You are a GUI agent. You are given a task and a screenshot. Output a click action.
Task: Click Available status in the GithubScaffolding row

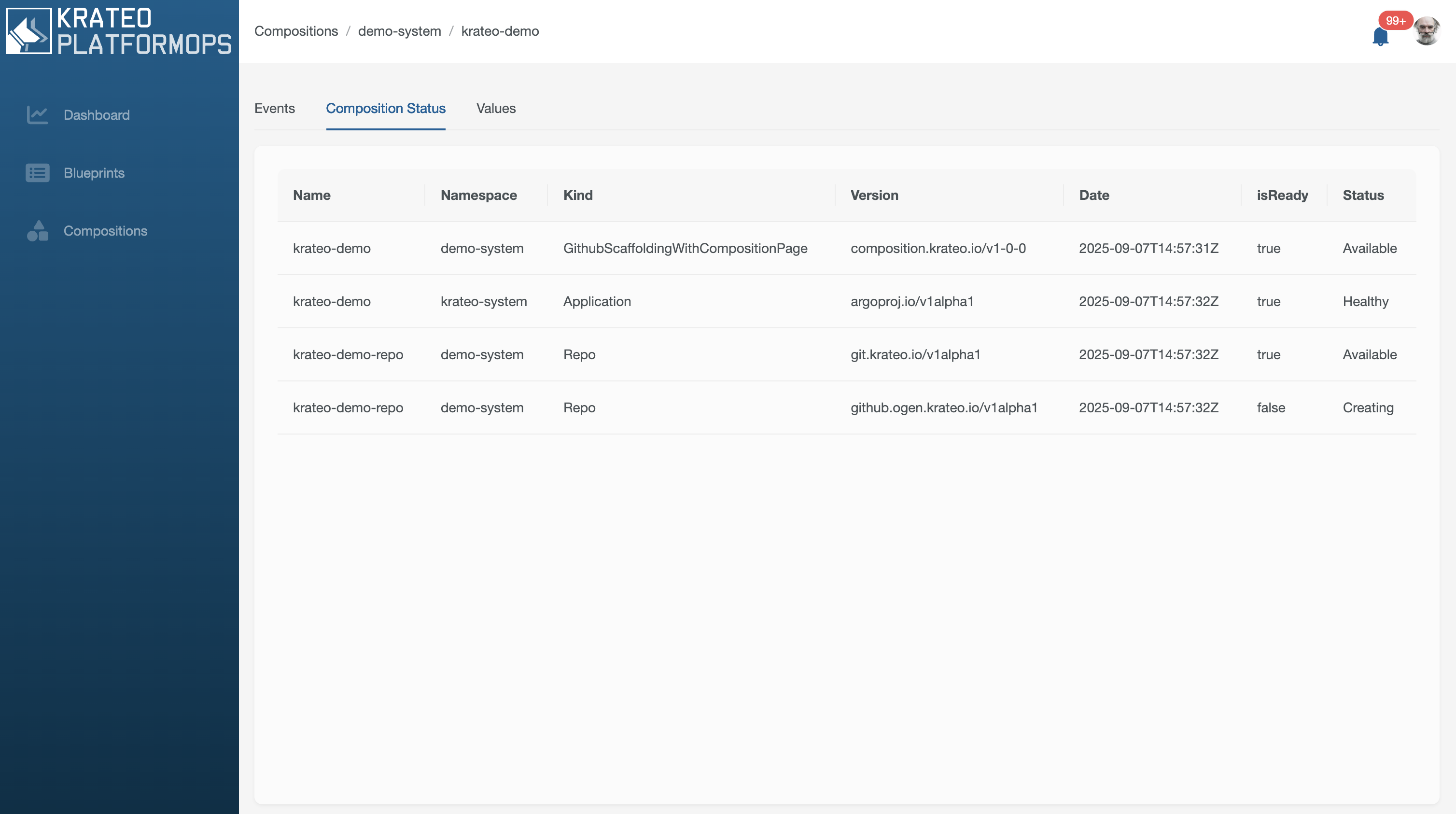click(1370, 248)
